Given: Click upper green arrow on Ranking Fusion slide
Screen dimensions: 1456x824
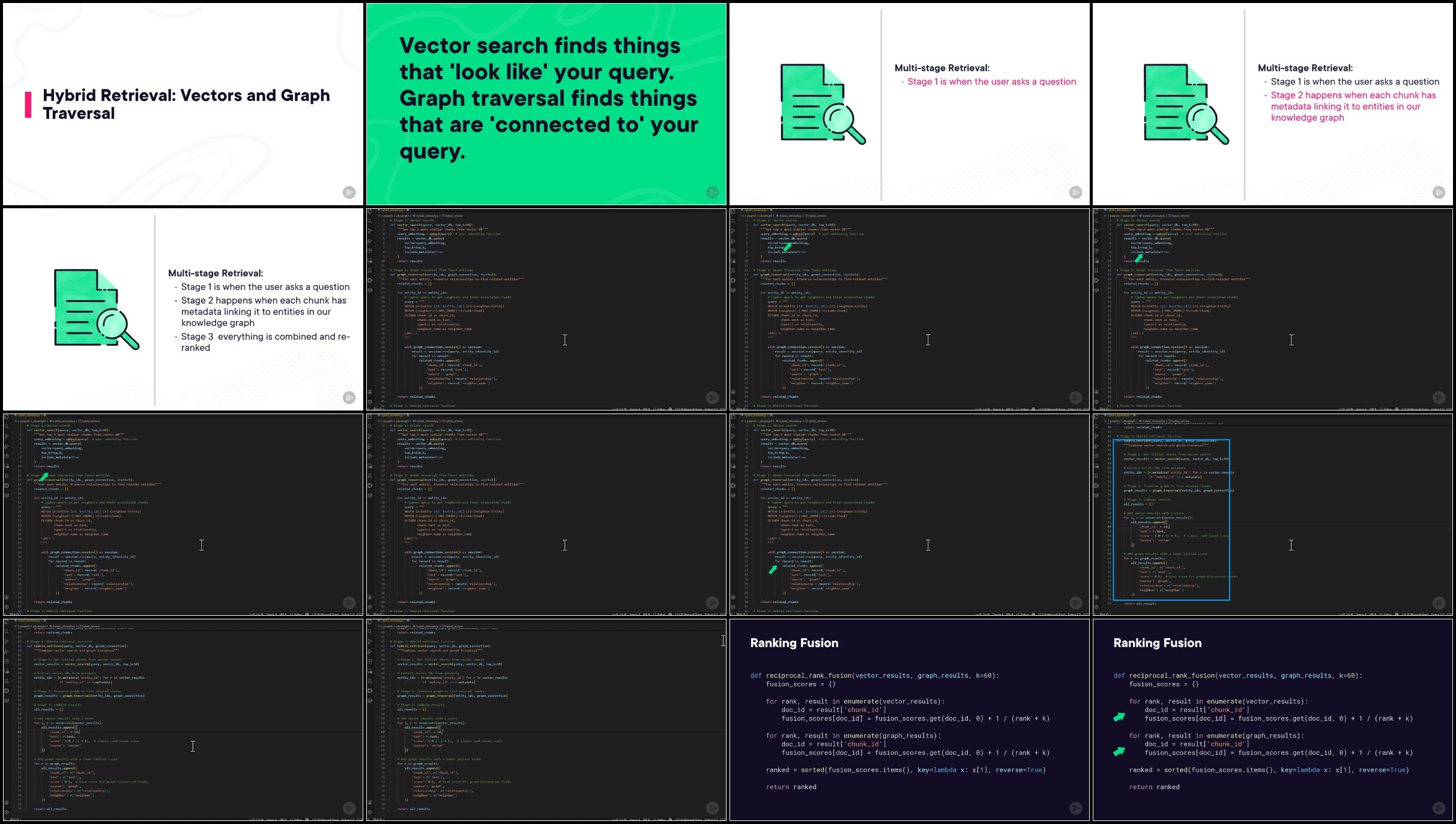Looking at the screenshot, I should pos(1119,717).
